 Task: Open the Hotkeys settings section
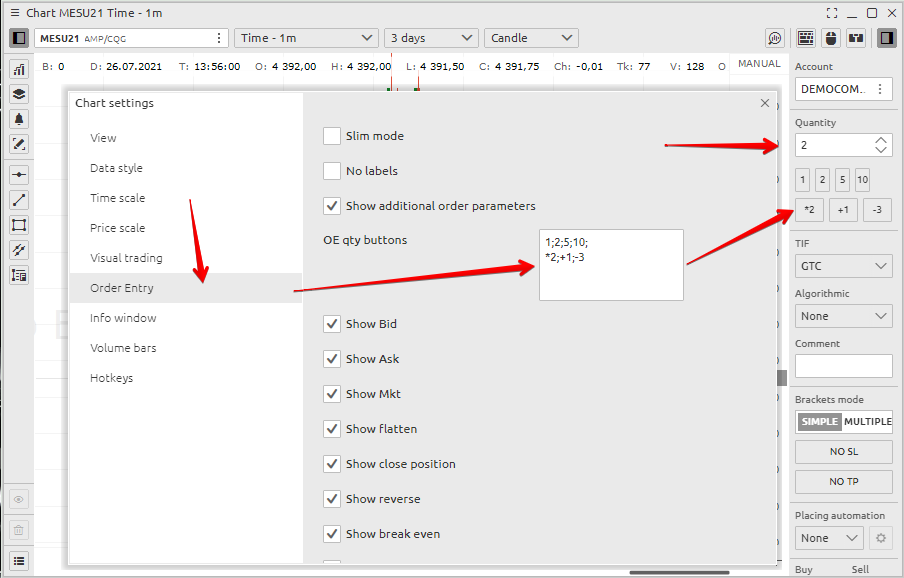pos(111,378)
